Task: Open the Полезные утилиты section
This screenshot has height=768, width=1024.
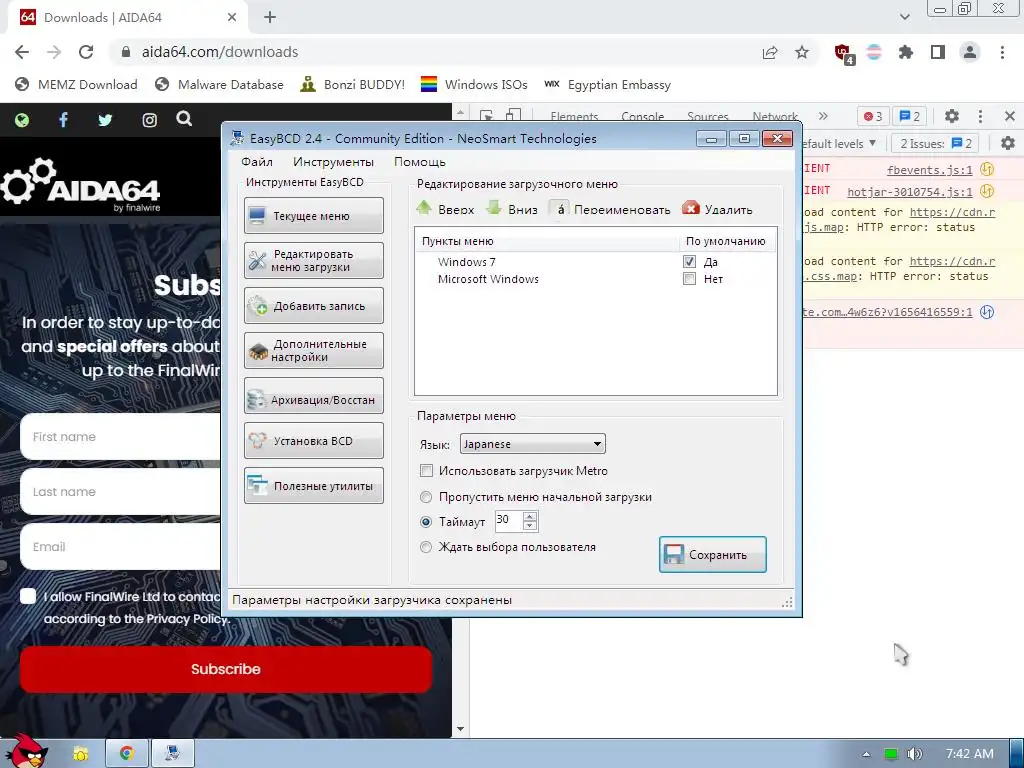Action: coord(313,486)
